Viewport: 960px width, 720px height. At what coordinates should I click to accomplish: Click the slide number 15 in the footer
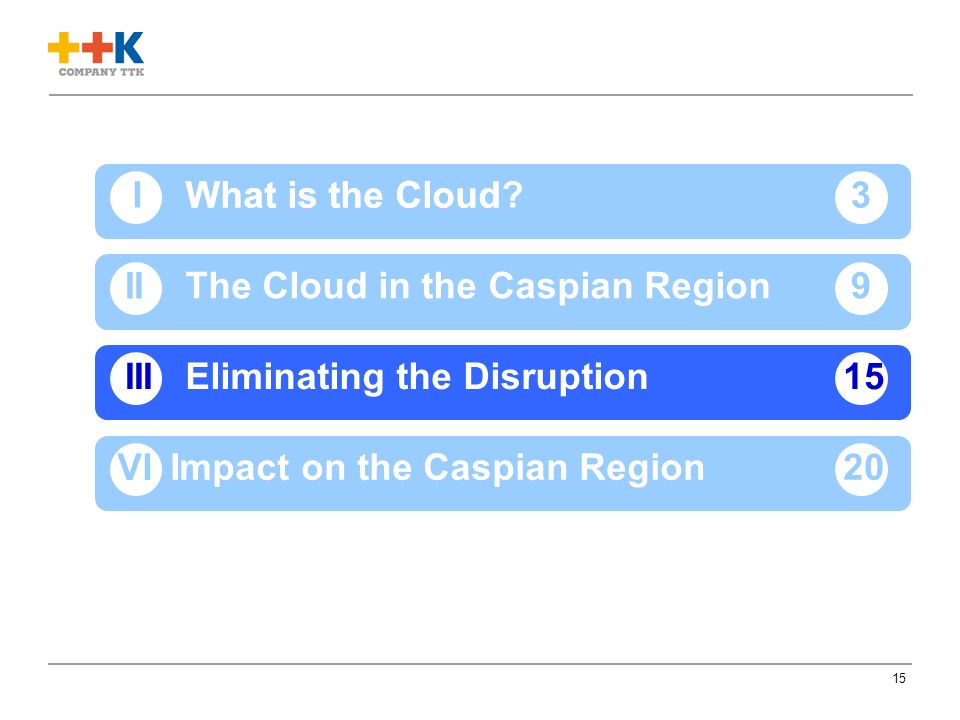899,678
